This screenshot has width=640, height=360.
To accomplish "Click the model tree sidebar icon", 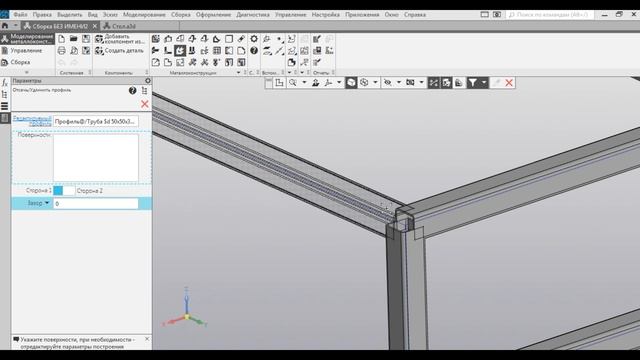I will tap(4, 95).
